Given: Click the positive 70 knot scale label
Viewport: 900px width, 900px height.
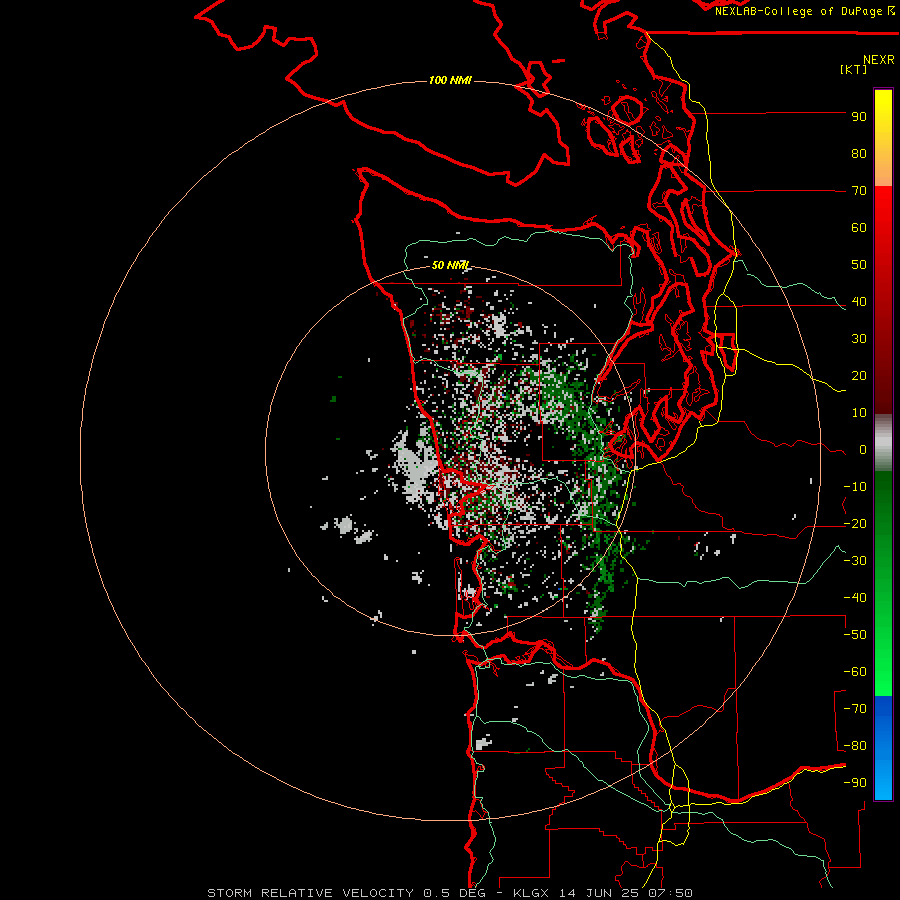Looking at the screenshot, I should (859, 191).
